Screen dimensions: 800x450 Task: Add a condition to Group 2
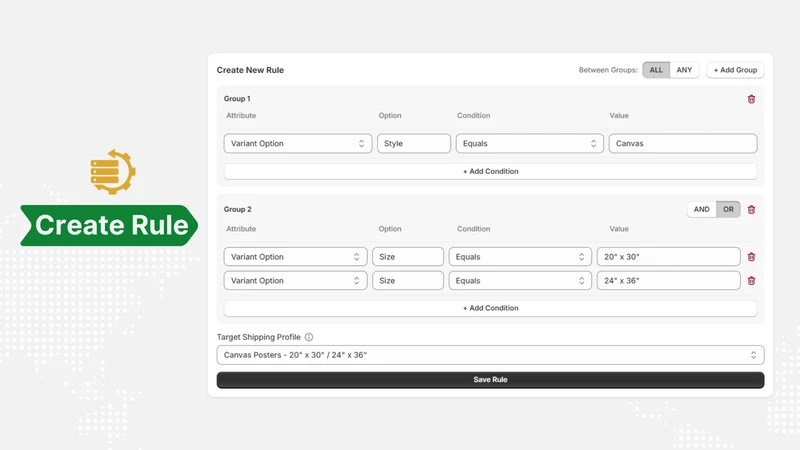pyautogui.click(x=490, y=308)
